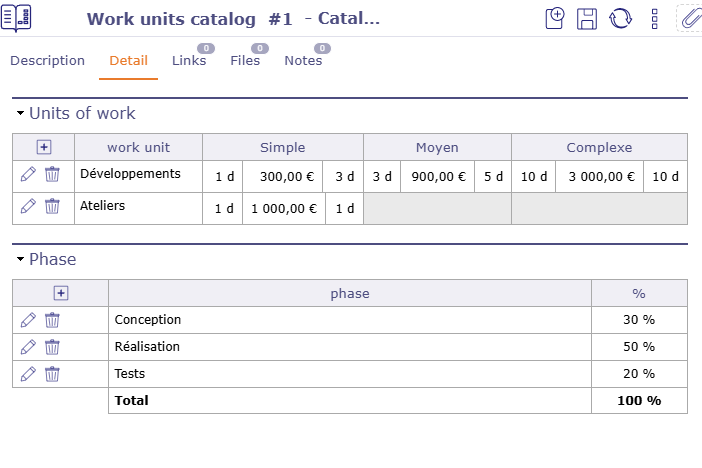
Task: Delete the Développements work unit
Action: (x=52, y=174)
